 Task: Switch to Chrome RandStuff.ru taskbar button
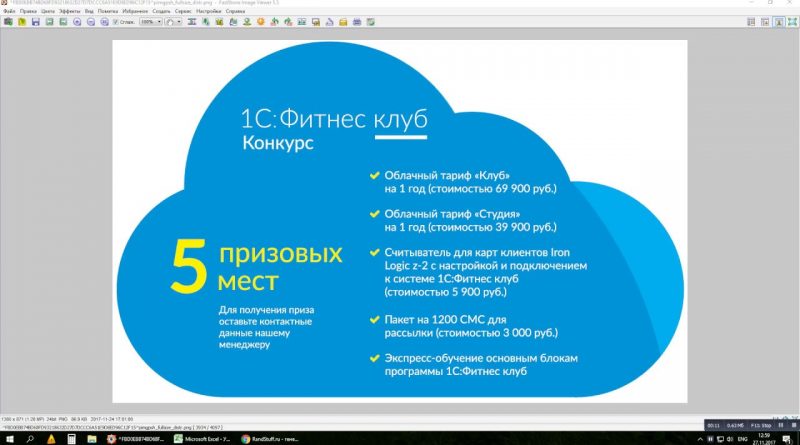[270, 439]
